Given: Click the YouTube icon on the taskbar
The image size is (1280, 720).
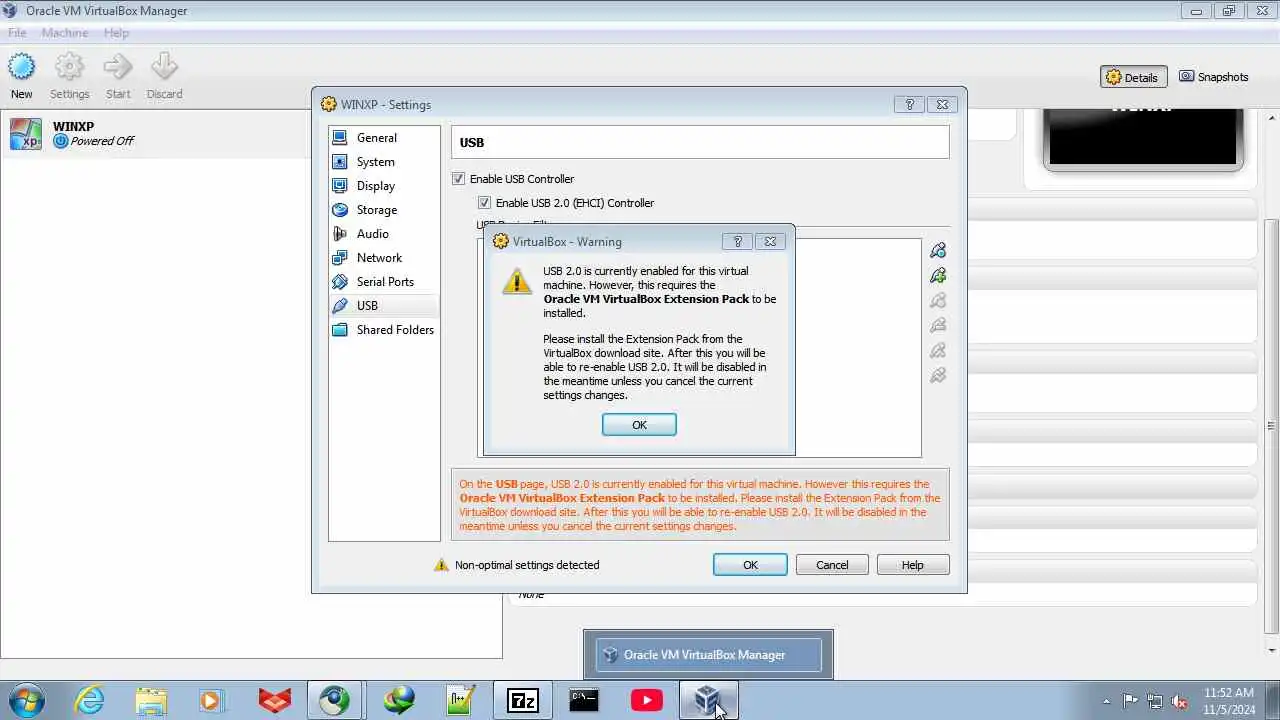Looking at the screenshot, I should pyautogui.click(x=646, y=700).
